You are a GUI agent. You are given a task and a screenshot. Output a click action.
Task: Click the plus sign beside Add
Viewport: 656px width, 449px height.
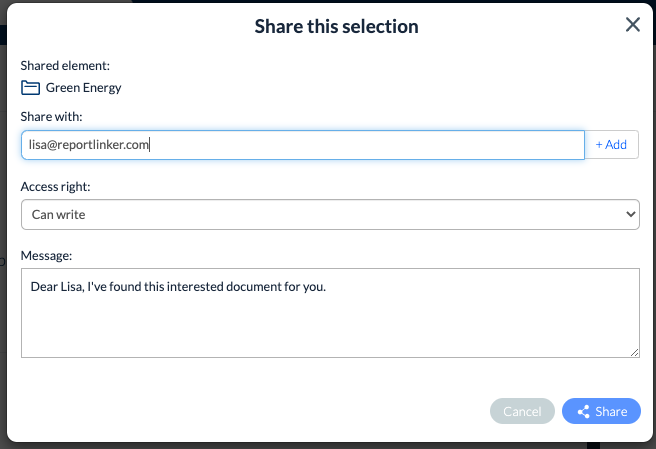tap(599, 145)
